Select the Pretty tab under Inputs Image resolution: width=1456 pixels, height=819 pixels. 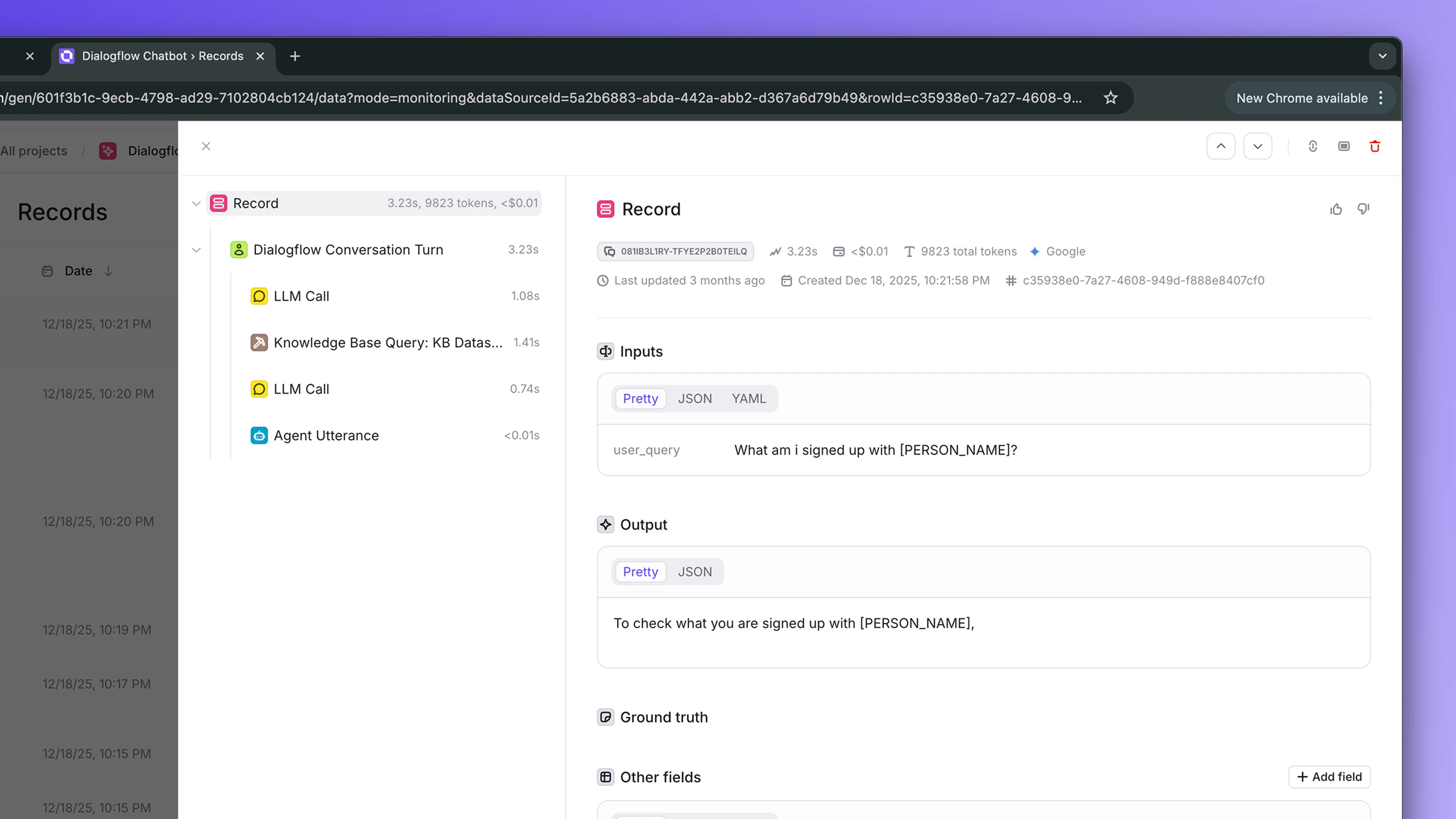640,399
